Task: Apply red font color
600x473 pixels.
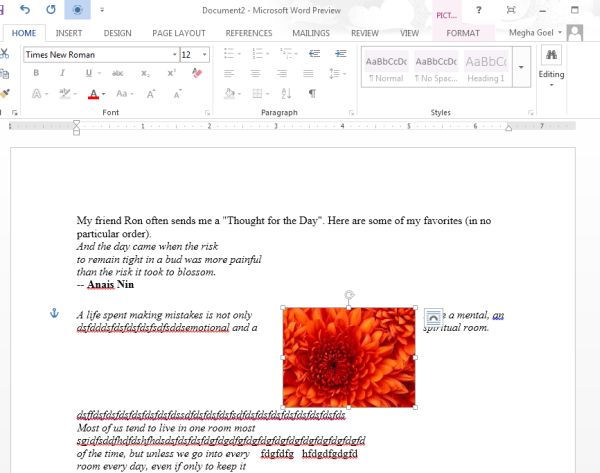Action: point(93,94)
